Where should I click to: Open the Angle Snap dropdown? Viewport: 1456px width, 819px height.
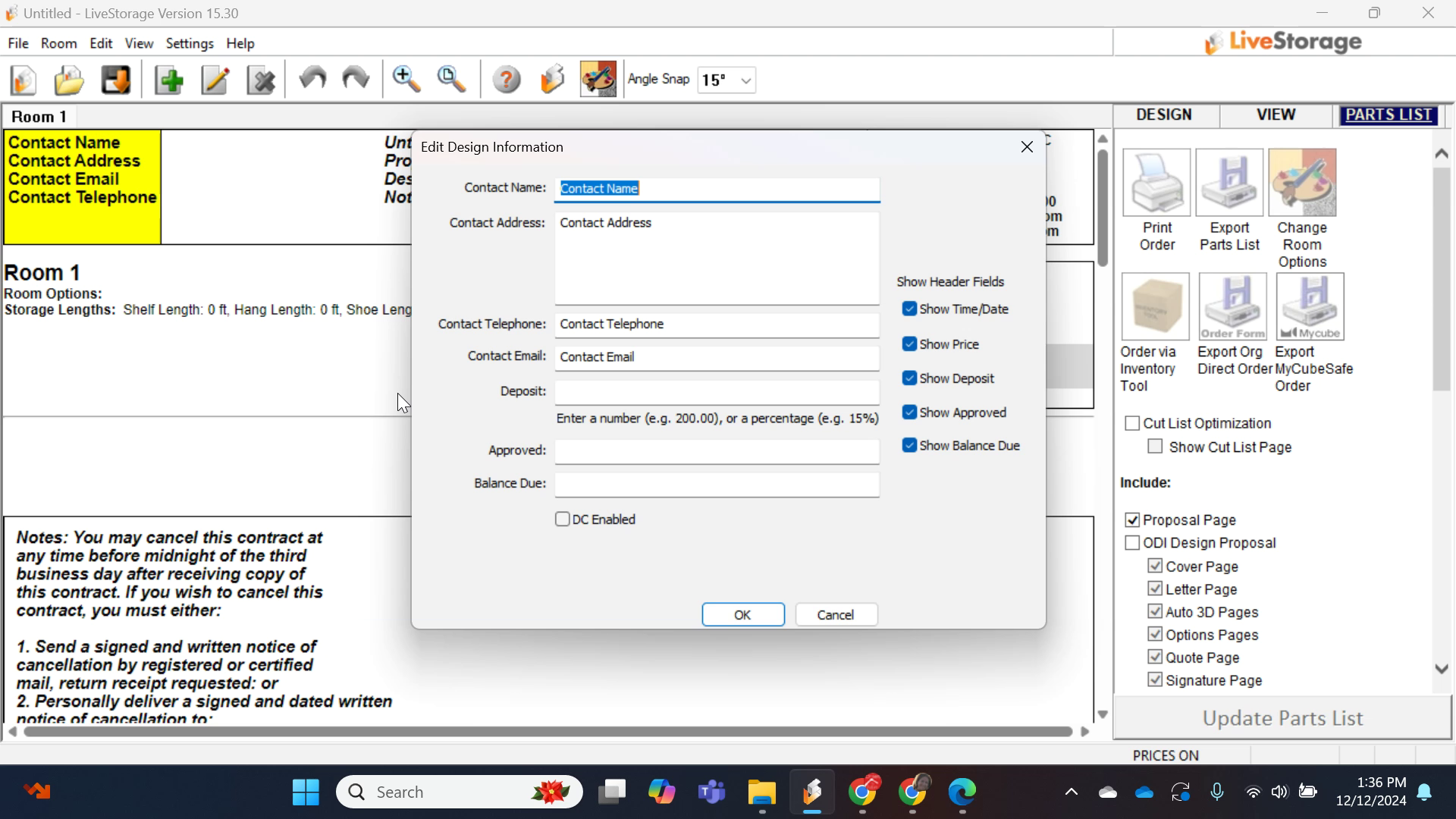point(745,80)
